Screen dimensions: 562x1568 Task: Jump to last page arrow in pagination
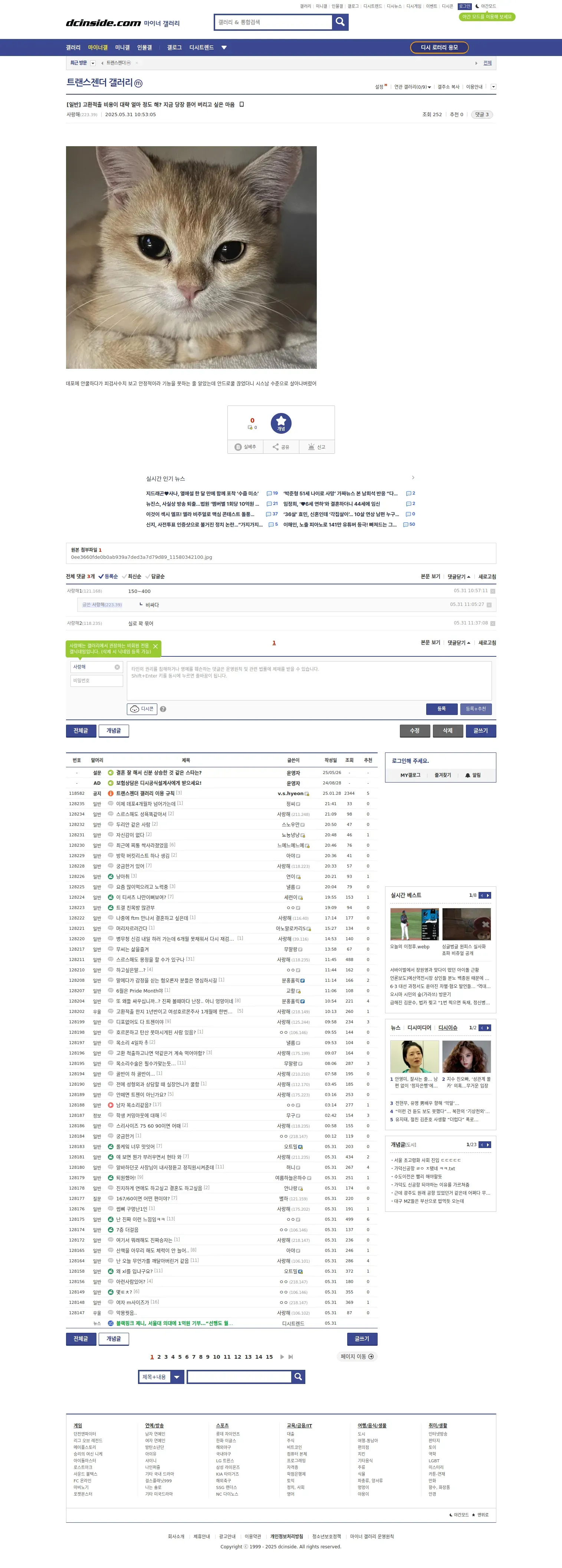tap(290, 1357)
